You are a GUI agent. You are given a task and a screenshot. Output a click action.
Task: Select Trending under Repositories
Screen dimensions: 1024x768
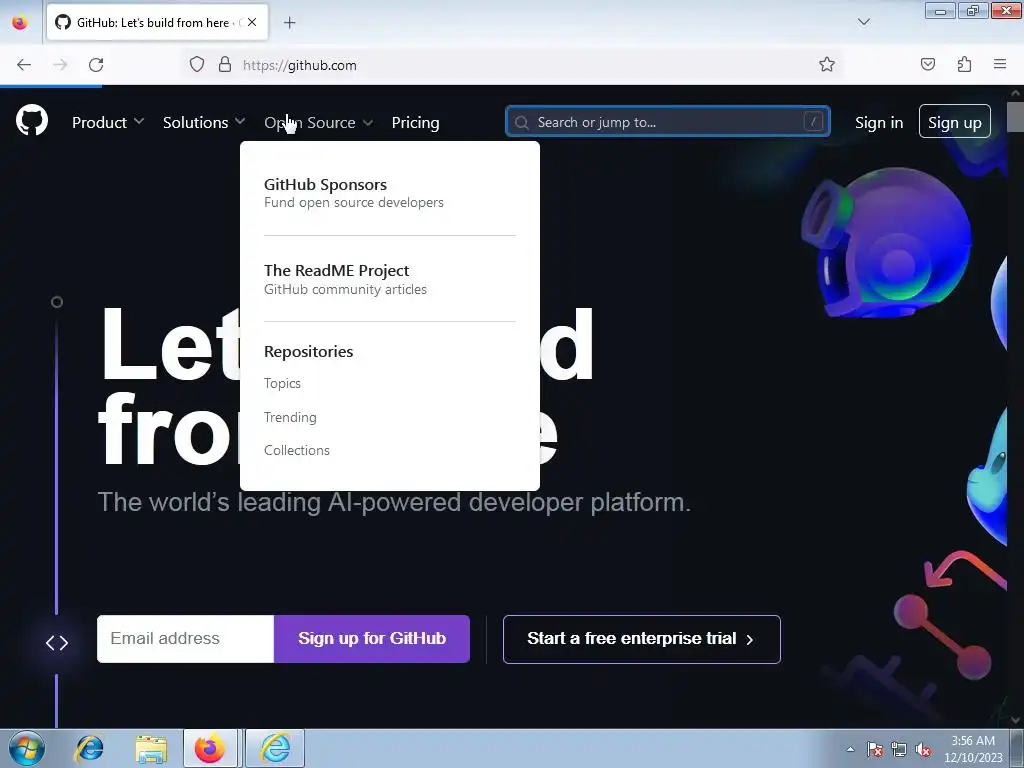coord(290,417)
